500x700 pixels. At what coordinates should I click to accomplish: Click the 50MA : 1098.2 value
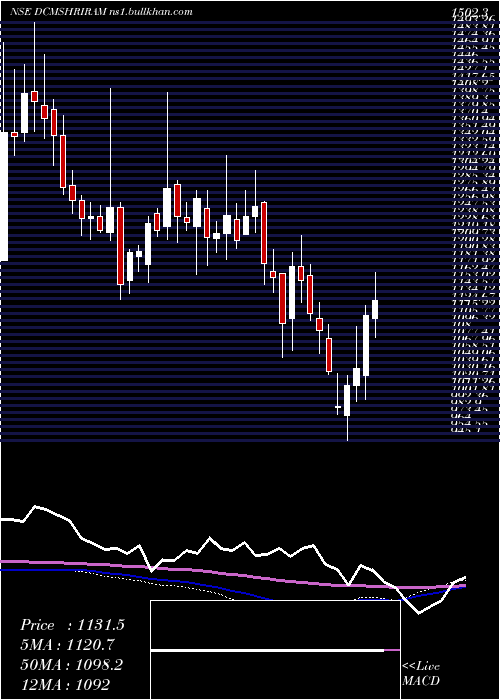(71, 664)
